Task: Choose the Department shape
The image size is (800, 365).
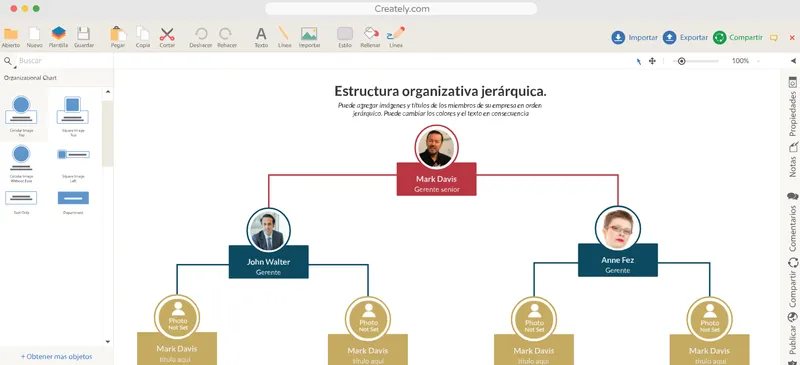Action: point(73,202)
